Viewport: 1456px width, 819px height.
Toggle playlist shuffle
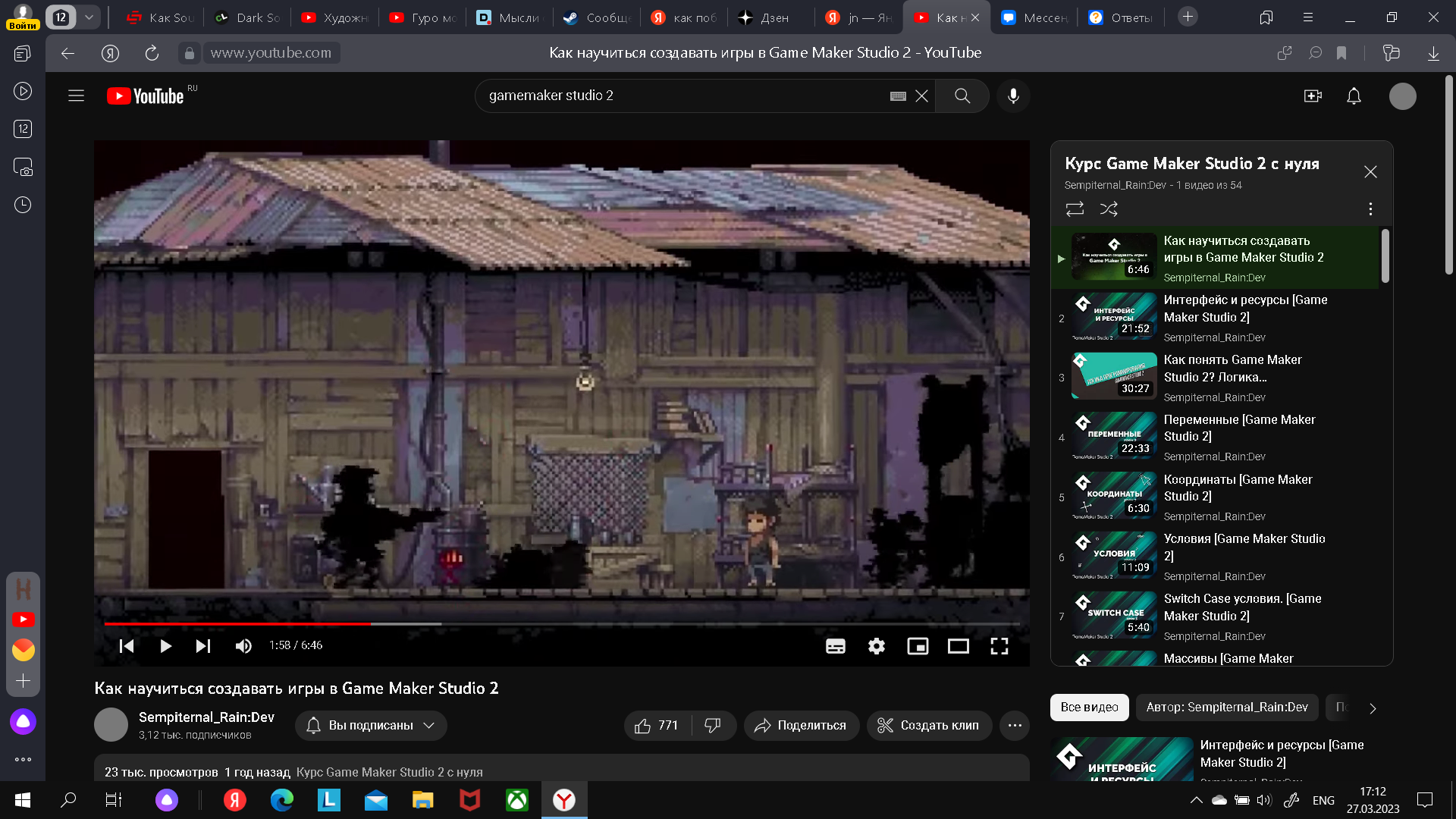click(1109, 209)
